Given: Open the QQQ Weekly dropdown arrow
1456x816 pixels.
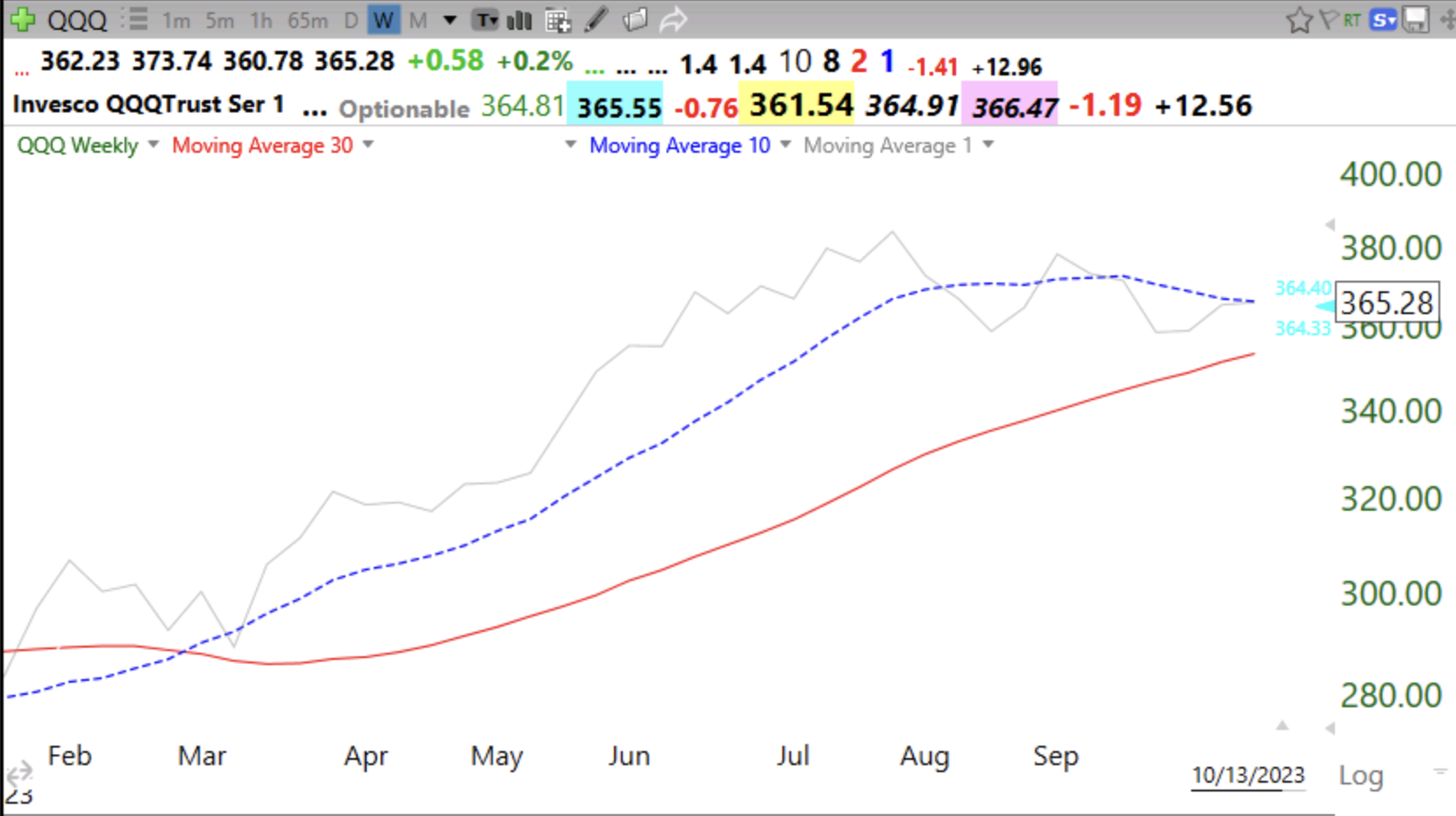Looking at the screenshot, I should [x=153, y=144].
